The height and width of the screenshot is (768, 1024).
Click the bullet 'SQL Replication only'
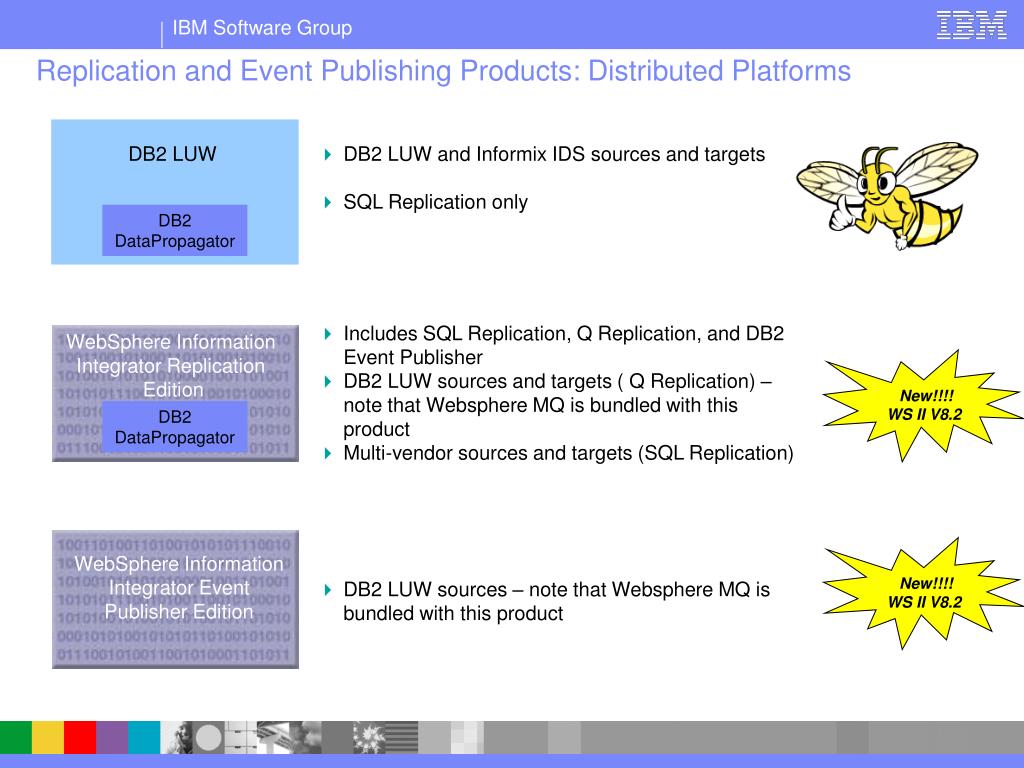tap(436, 202)
